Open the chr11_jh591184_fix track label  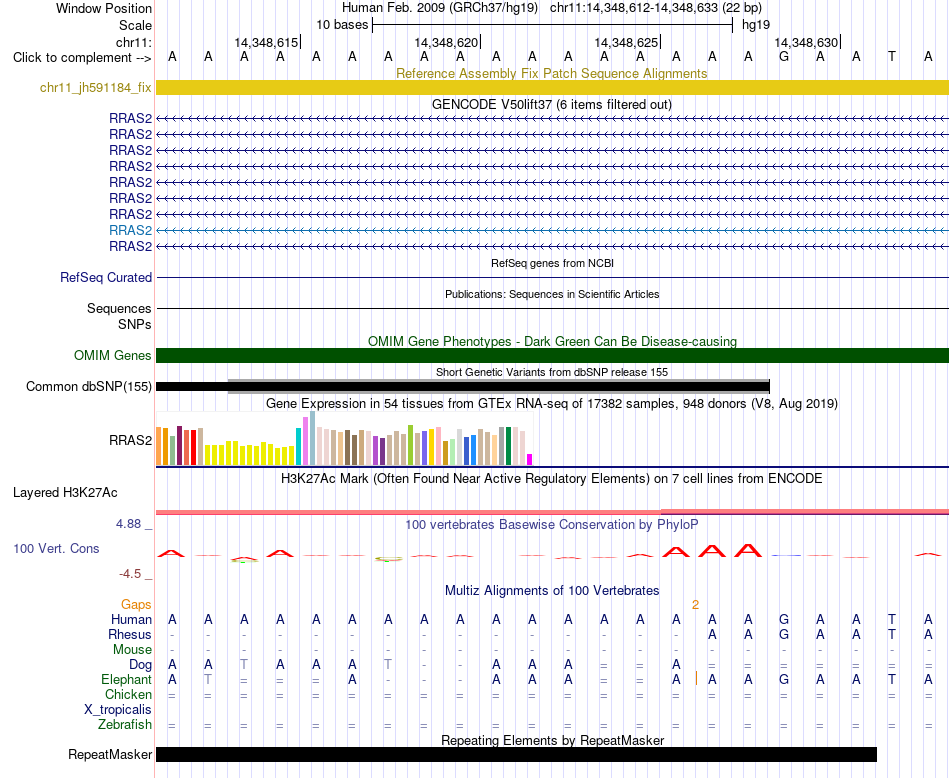(96, 87)
